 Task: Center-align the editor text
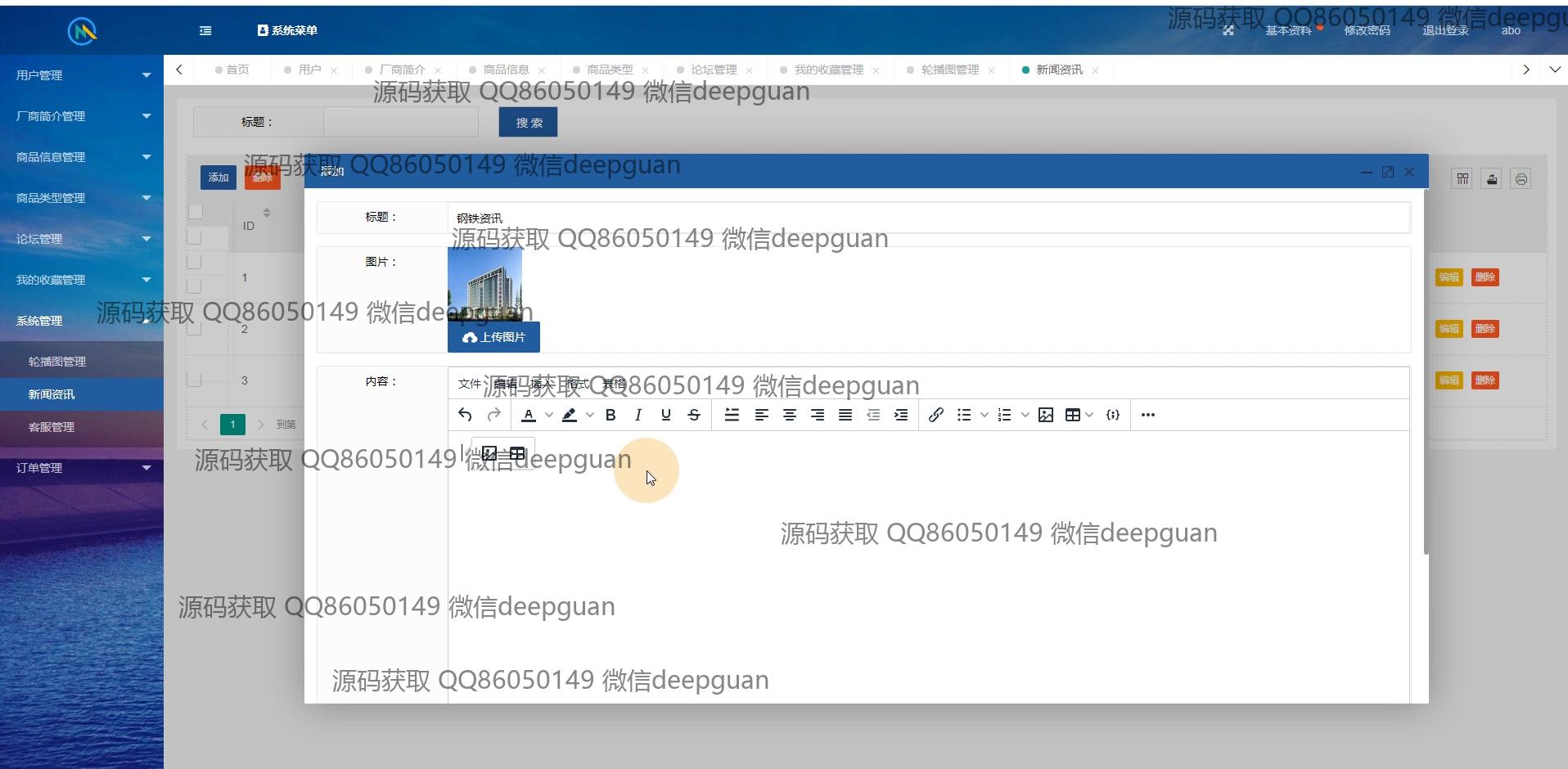790,415
